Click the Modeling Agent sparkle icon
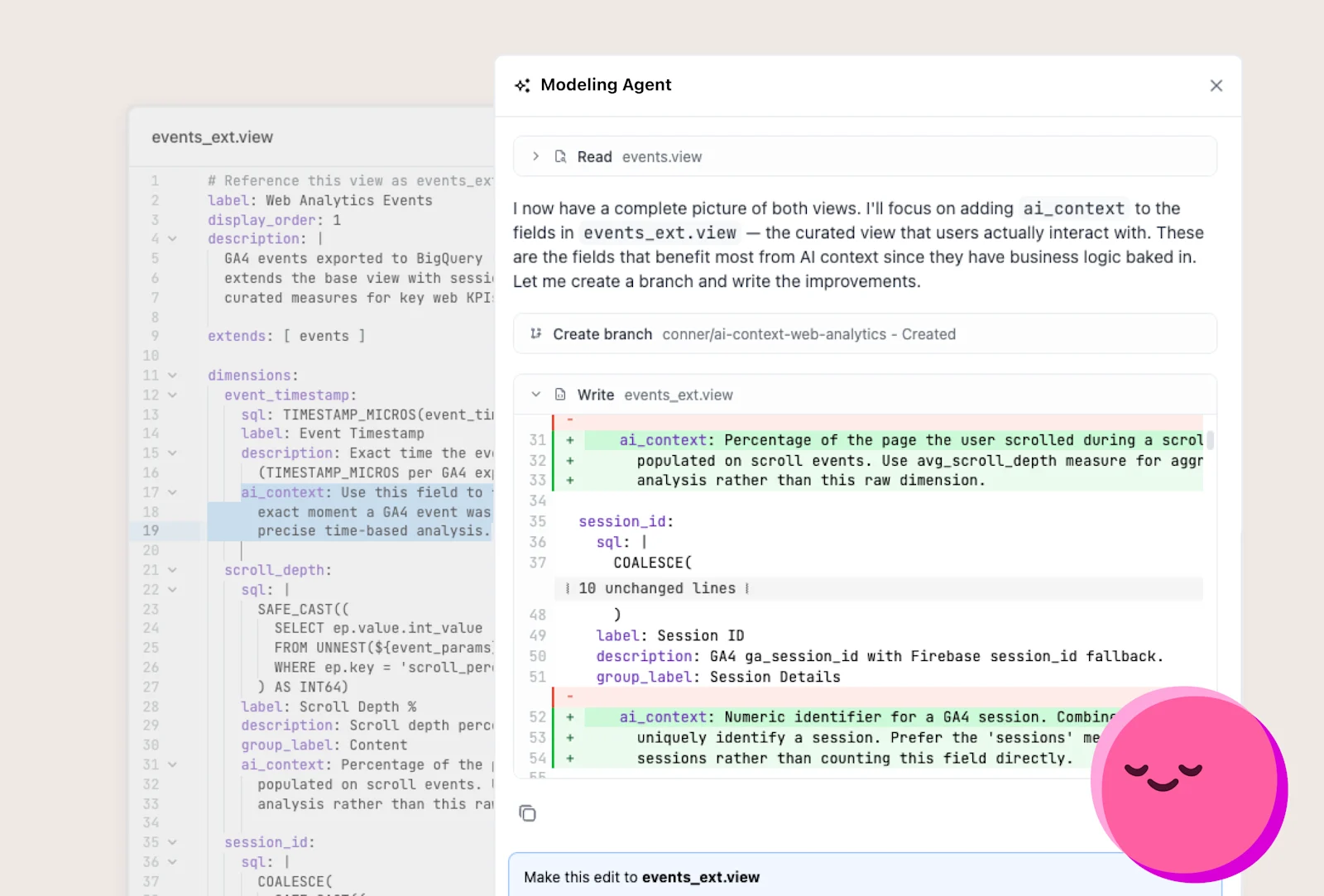This screenshot has height=896, width=1324. coord(522,85)
